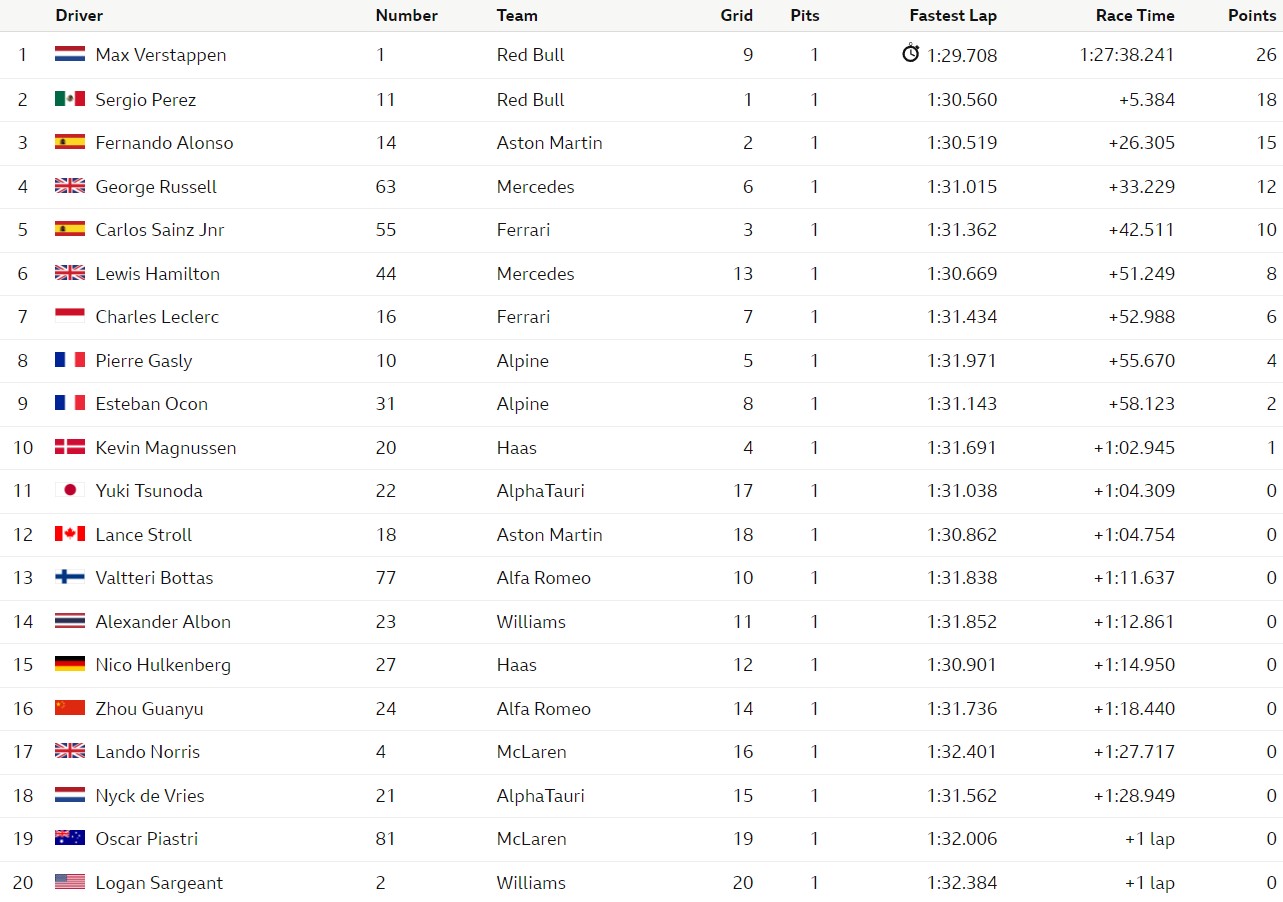The image size is (1283, 902).
Task: Click the Japanese flag beside Yuki Tsunoda
Action: coord(70,490)
